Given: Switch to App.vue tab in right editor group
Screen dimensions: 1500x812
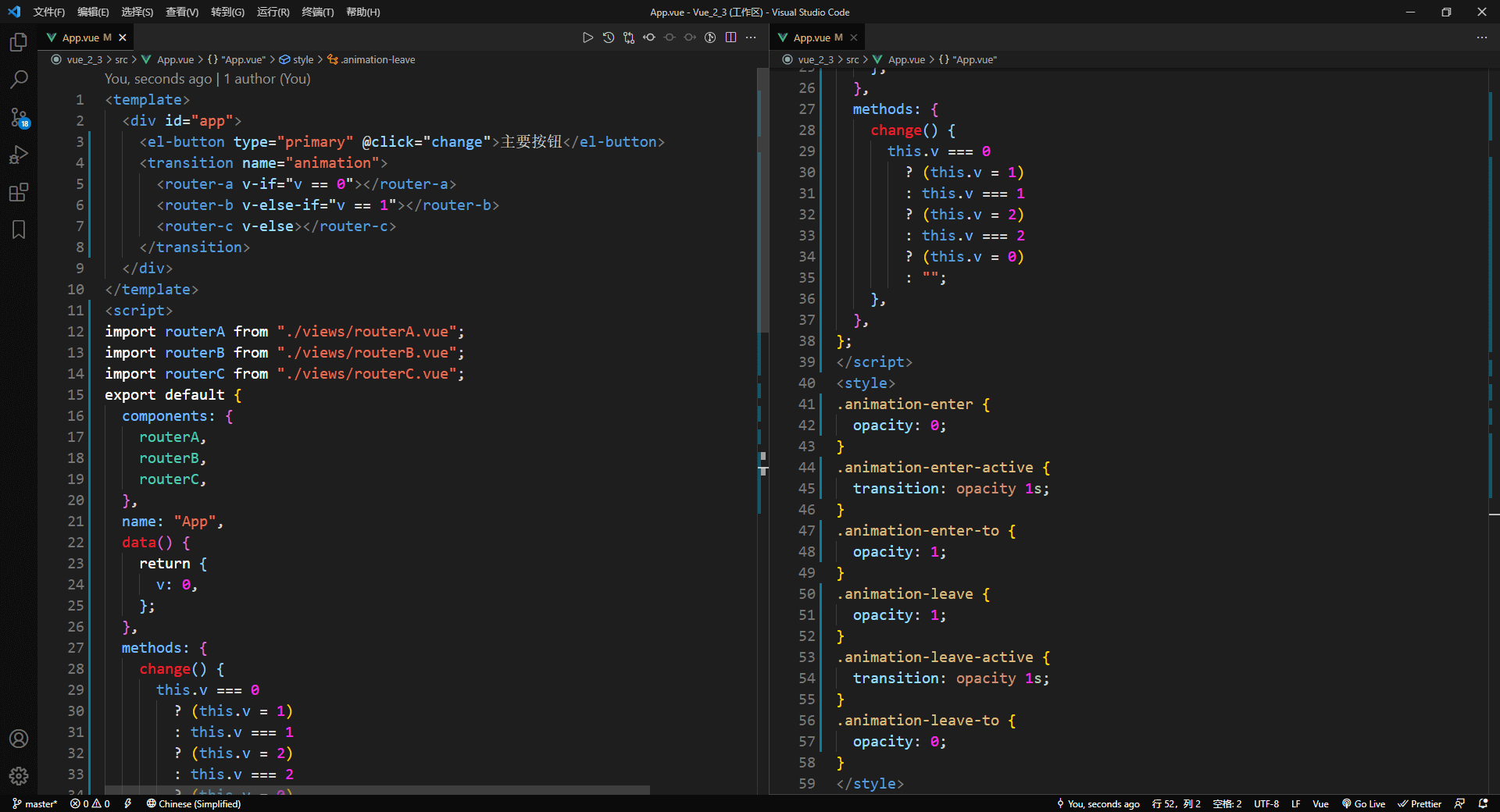Looking at the screenshot, I should pos(811,37).
